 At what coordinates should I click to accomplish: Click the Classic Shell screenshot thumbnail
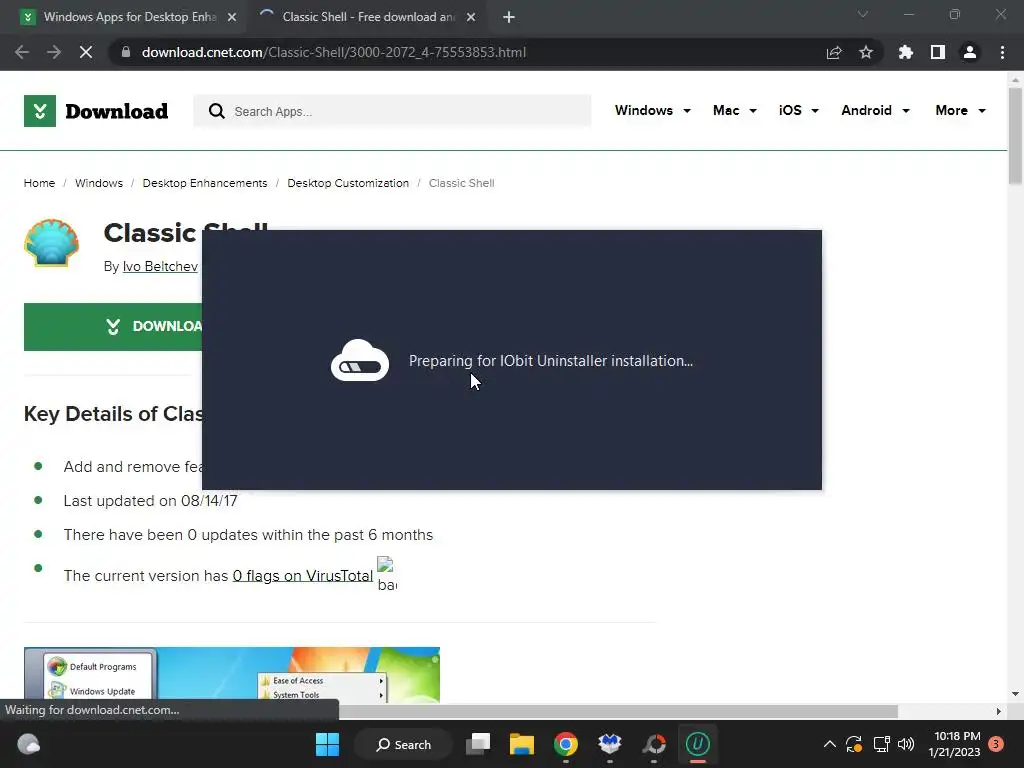tap(232, 675)
